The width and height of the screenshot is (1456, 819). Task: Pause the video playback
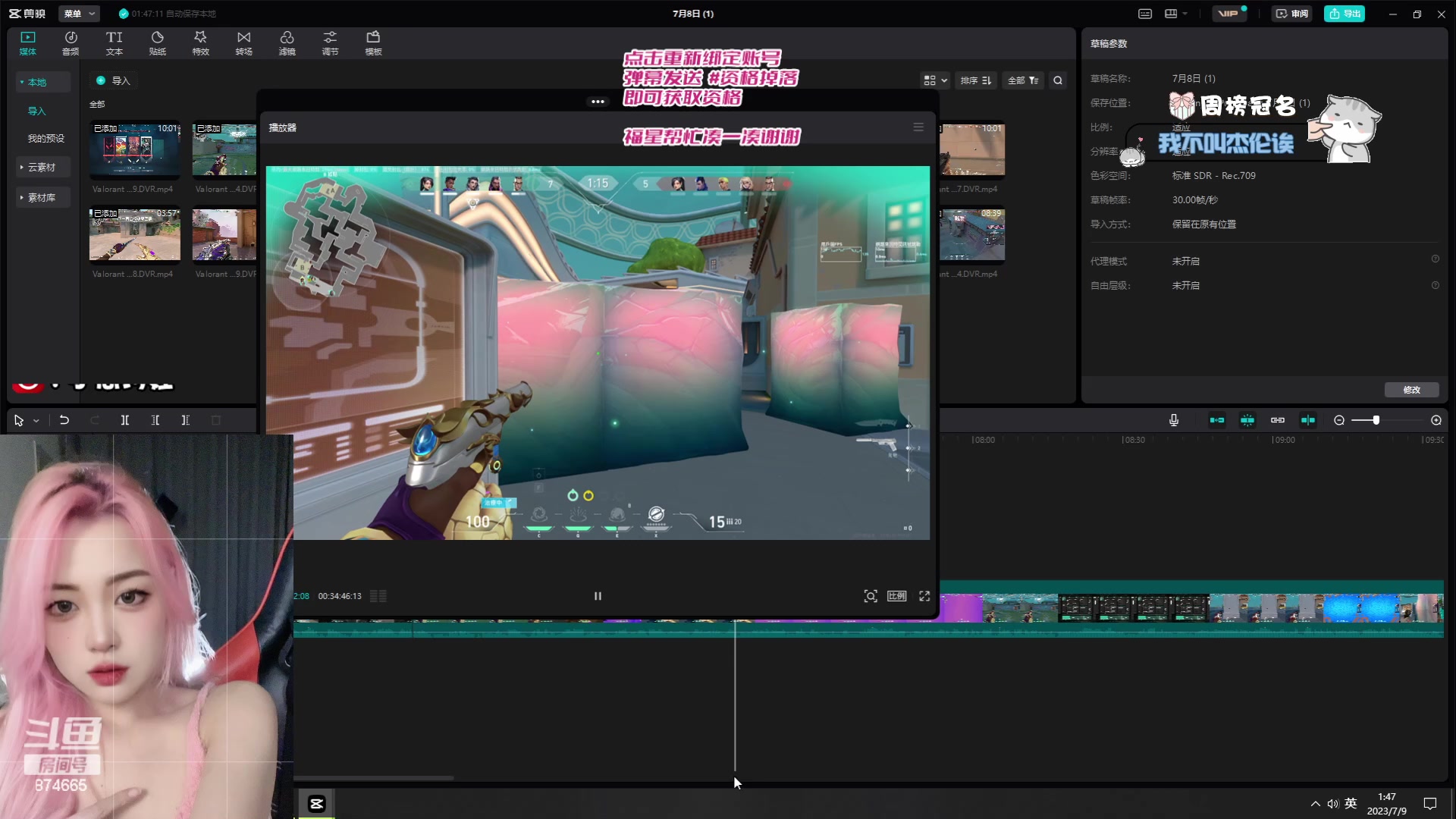point(598,596)
